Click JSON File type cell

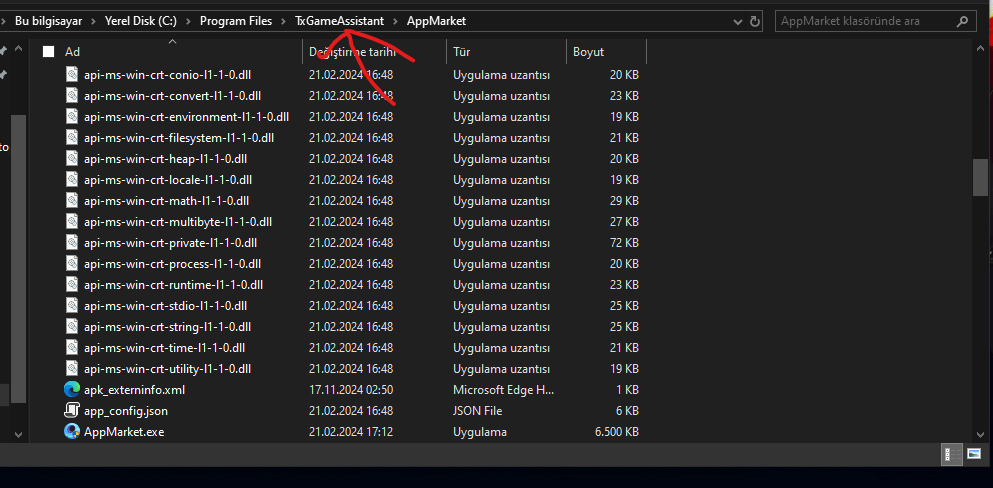click(478, 411)
